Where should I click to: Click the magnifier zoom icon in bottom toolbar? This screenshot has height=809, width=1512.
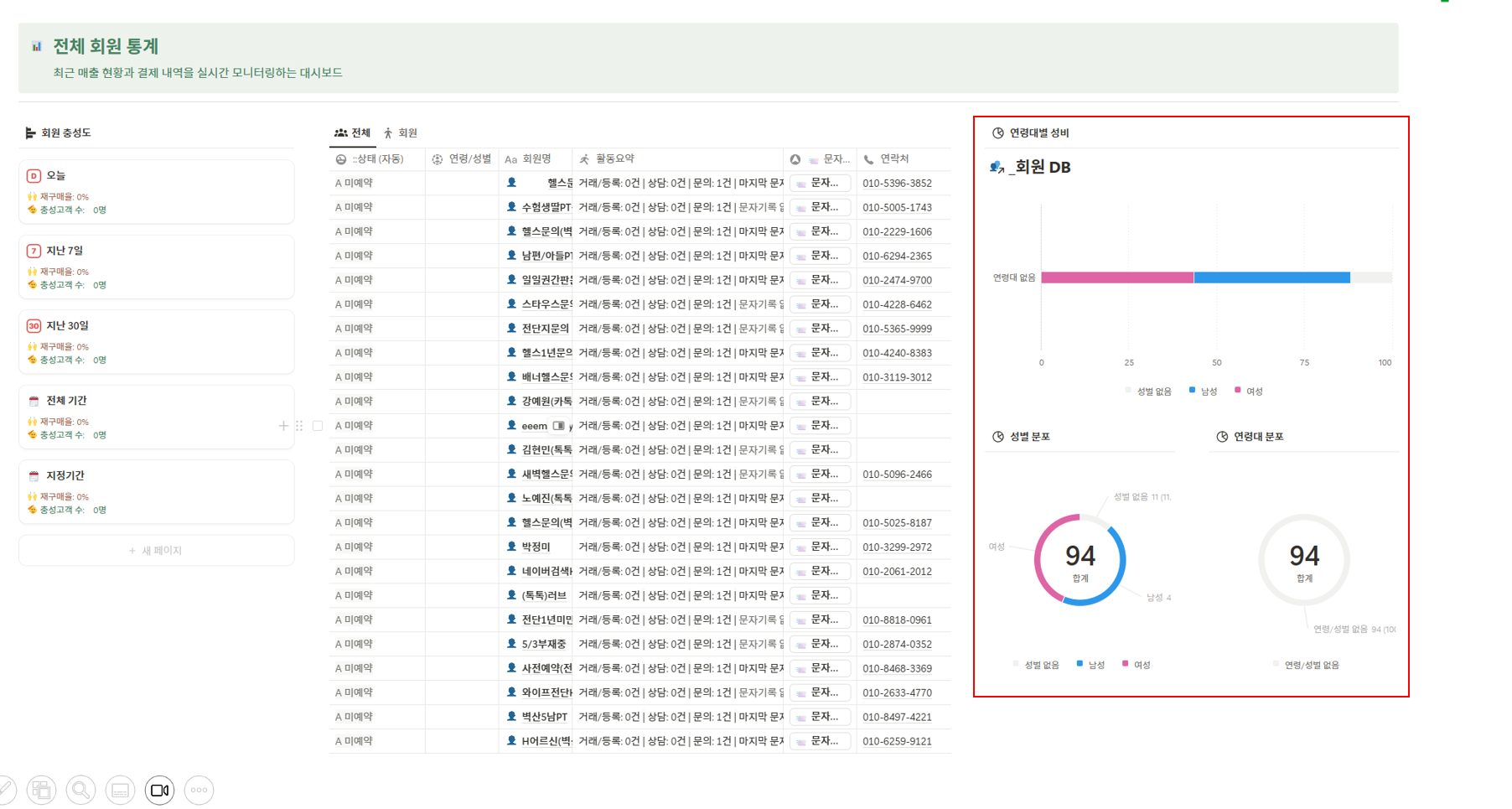(x=81, y=790)
